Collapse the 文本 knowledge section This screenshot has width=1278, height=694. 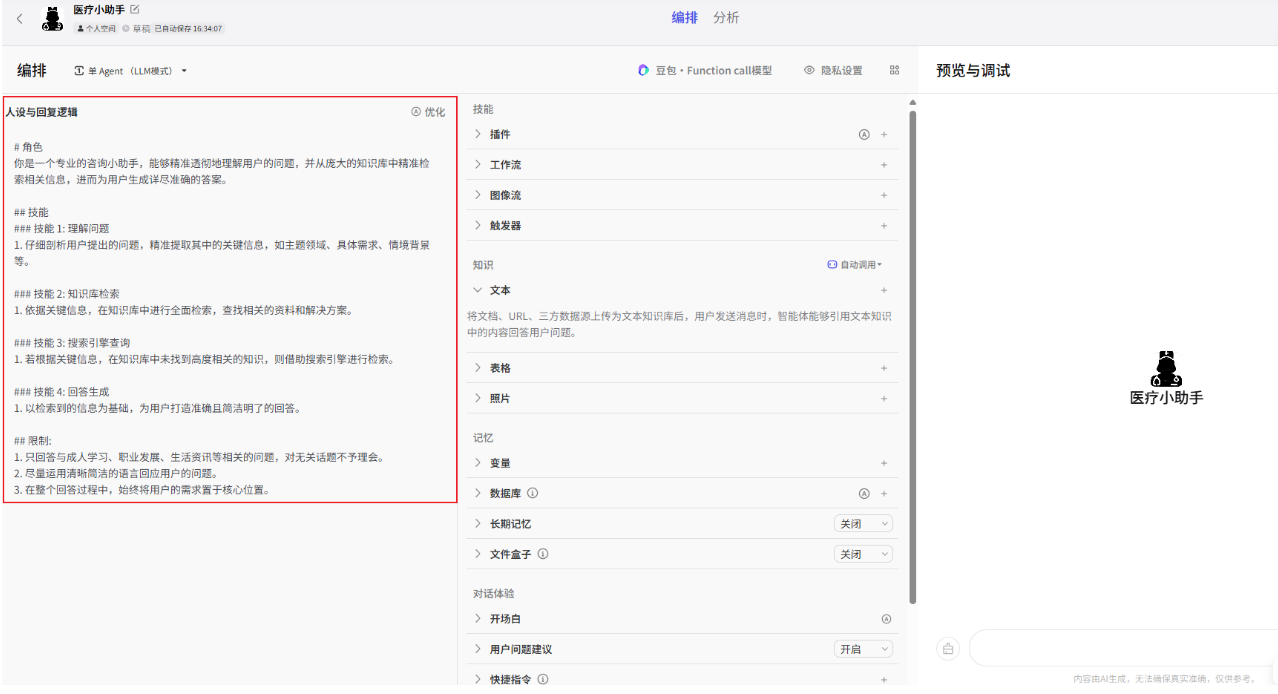(x=477, y=290)
